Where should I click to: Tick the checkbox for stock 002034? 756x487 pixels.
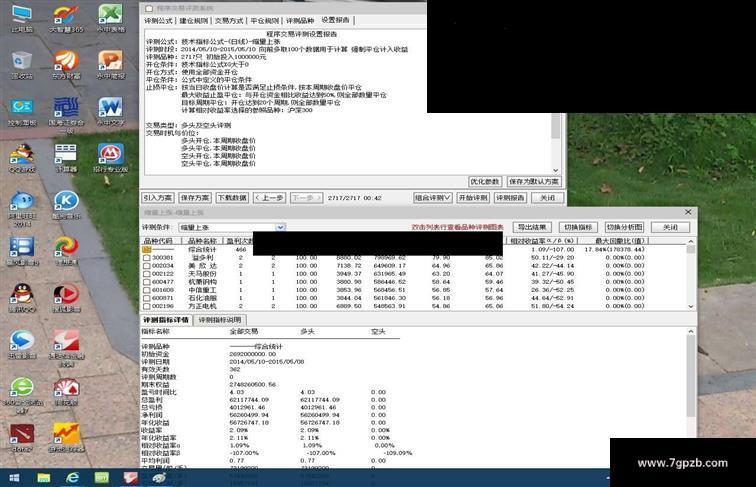coord(147,266)
